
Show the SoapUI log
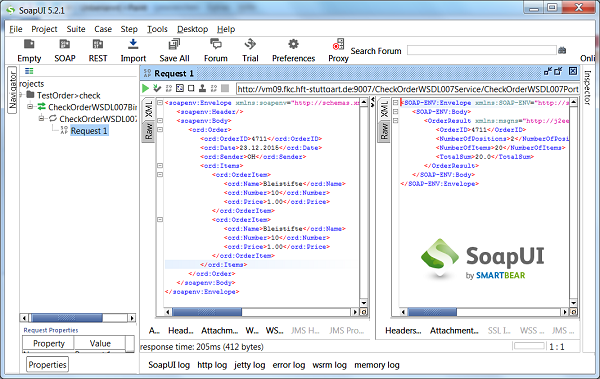click(169, 365)
